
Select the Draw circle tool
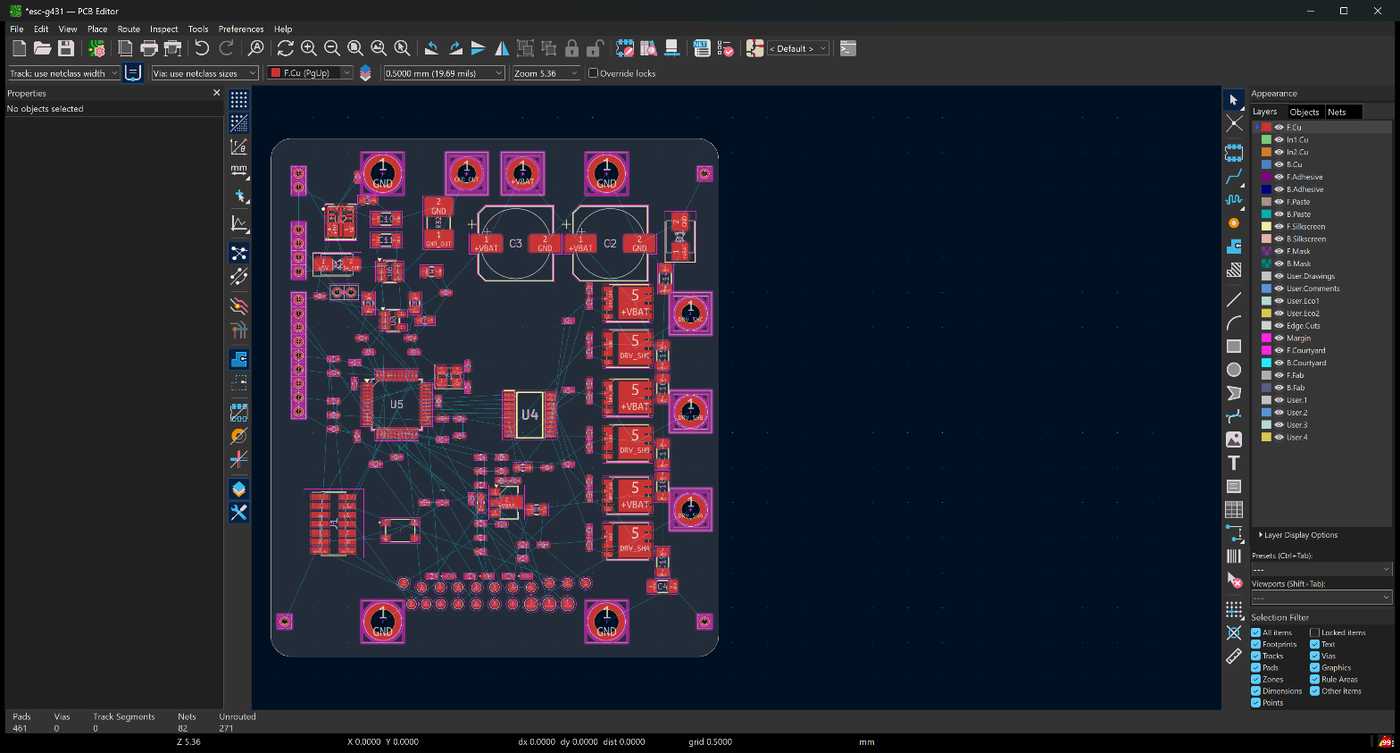[1234, 370]
